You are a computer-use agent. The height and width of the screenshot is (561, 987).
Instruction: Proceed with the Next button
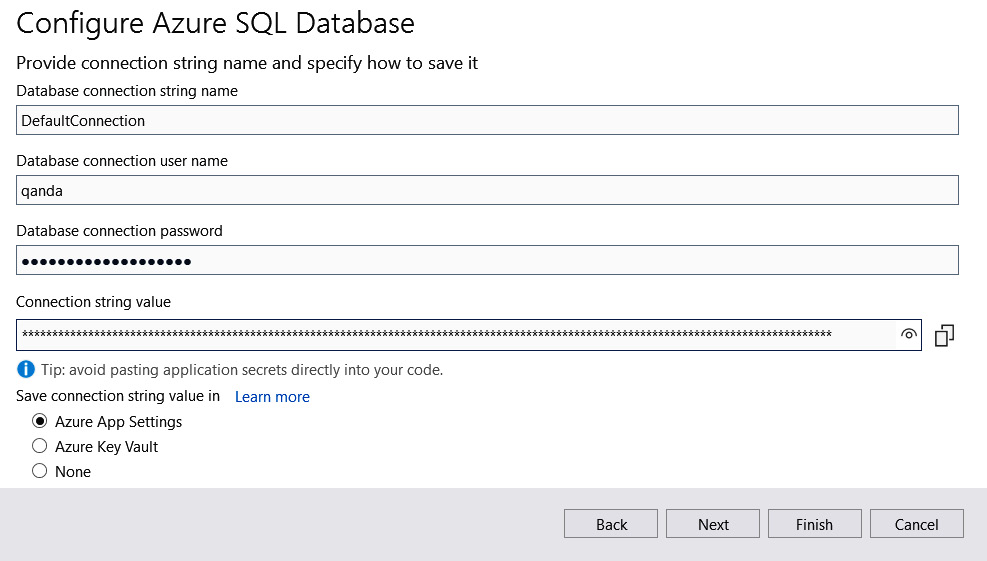click(x=713, y=524)
